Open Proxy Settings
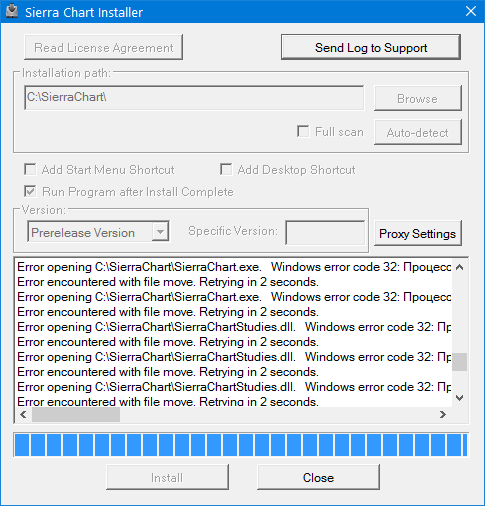This screenshot has width=485, height=506. coord(418,233)
